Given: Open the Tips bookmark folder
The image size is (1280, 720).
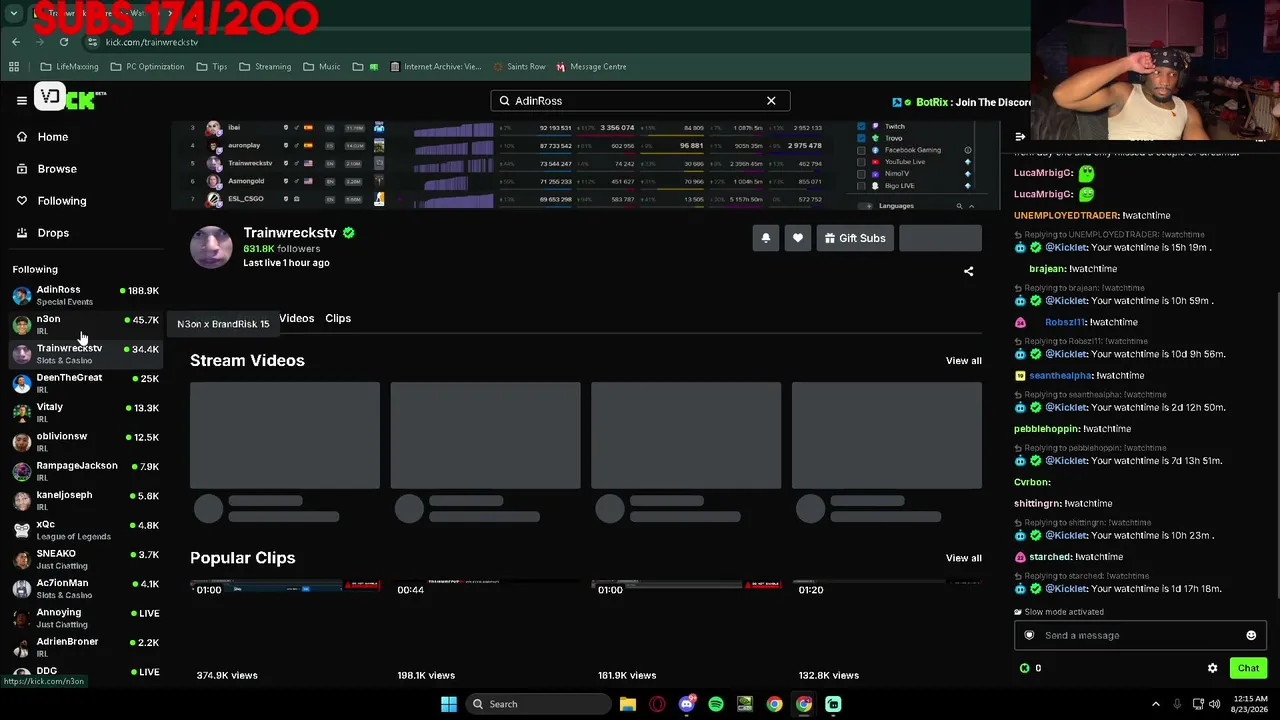Looking at the screenshot, I should tap(212, 67).
